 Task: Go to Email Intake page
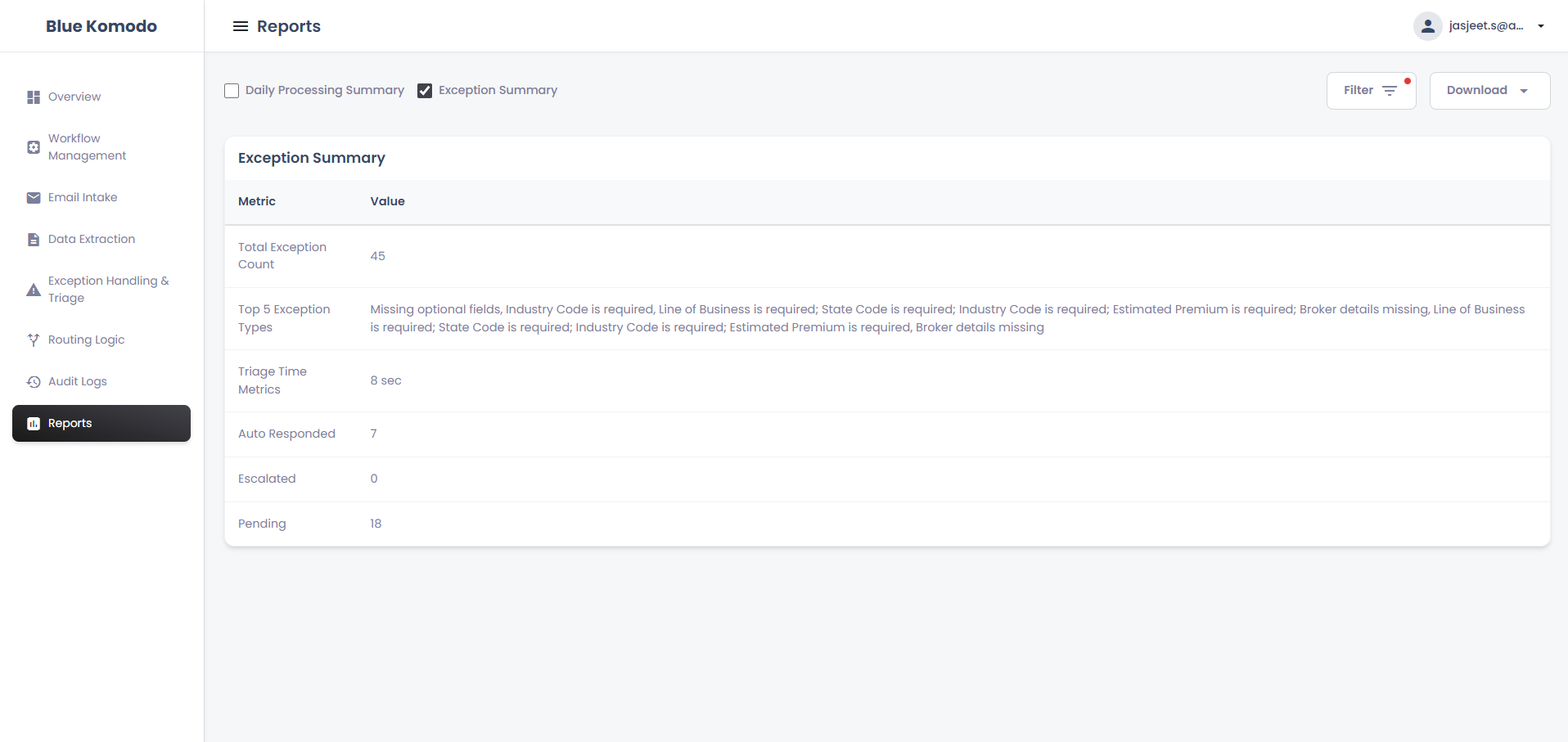83,198
